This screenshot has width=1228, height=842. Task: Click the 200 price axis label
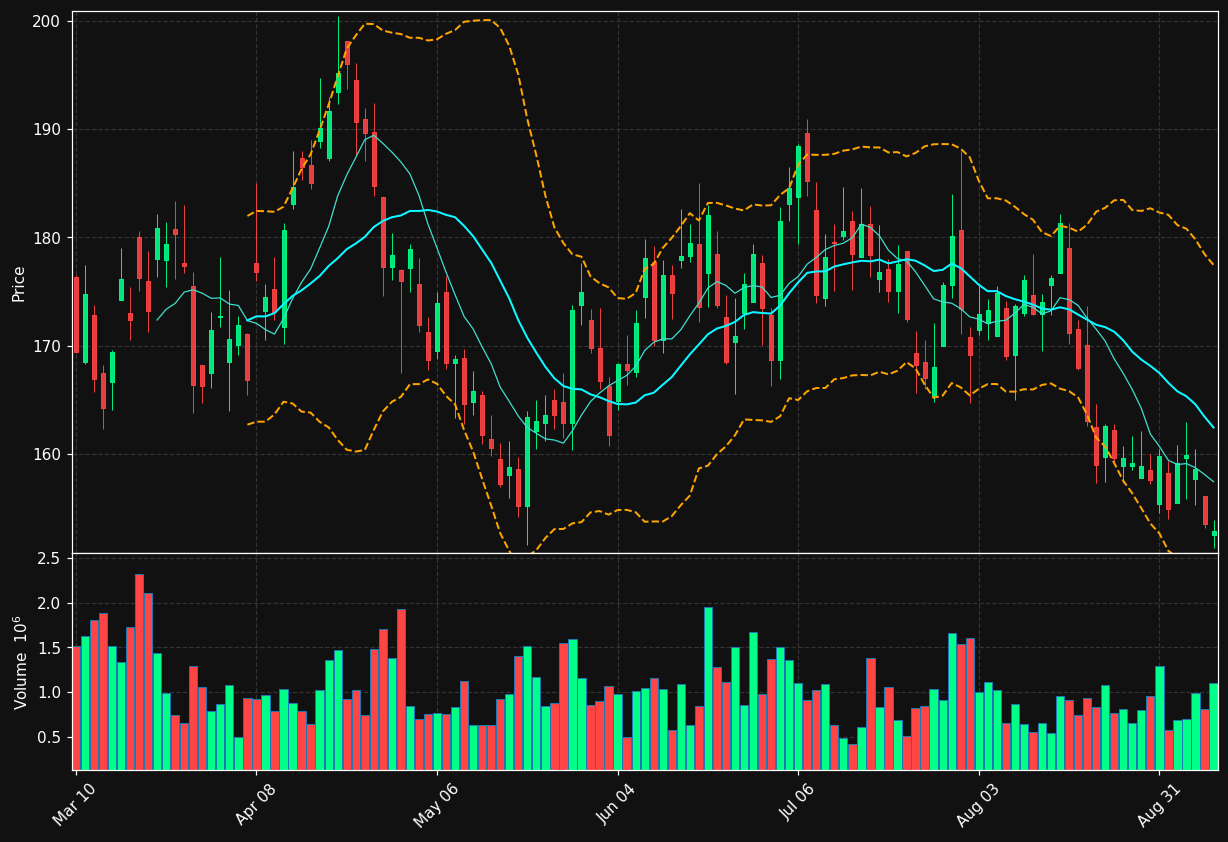click(48, 21)
